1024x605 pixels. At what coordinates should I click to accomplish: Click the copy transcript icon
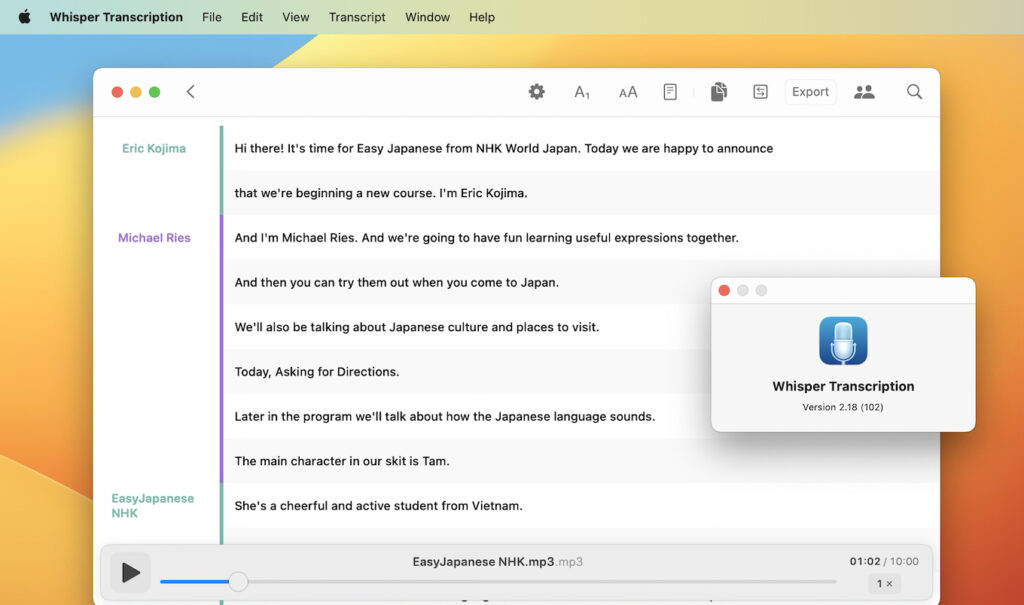coord(719,91)
